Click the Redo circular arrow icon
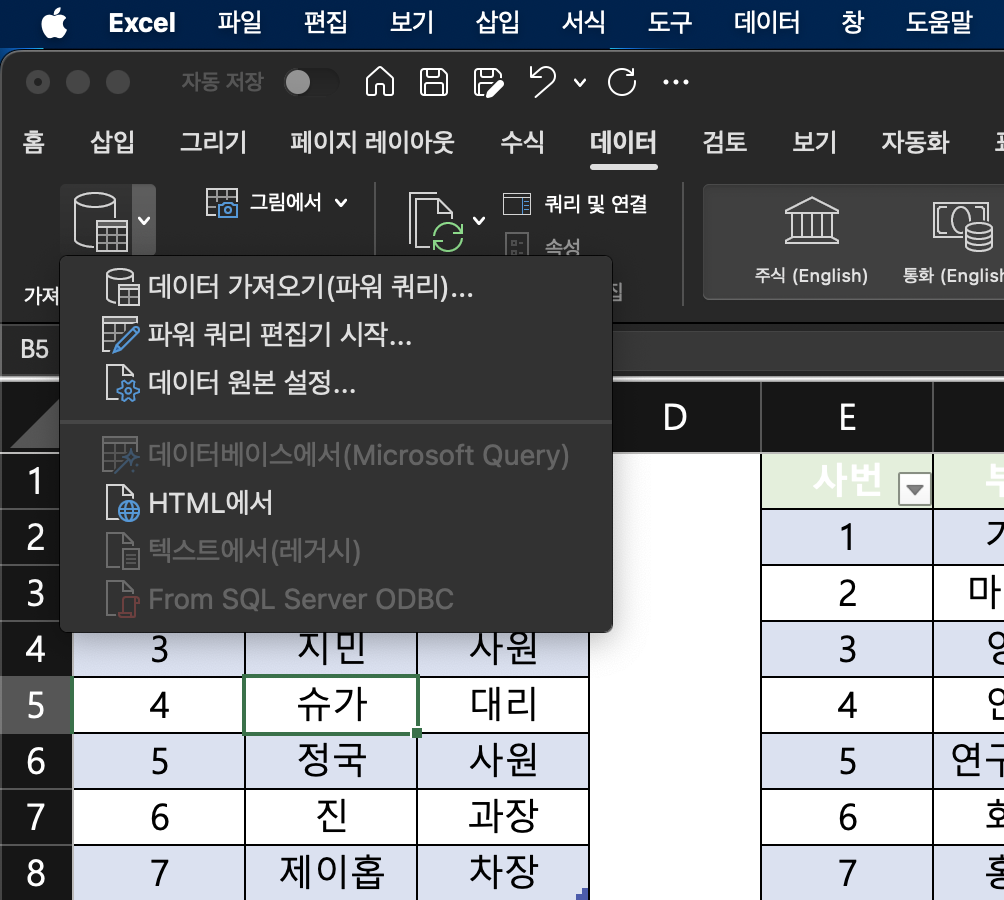Screen dimensions: 1004x900 622,82
